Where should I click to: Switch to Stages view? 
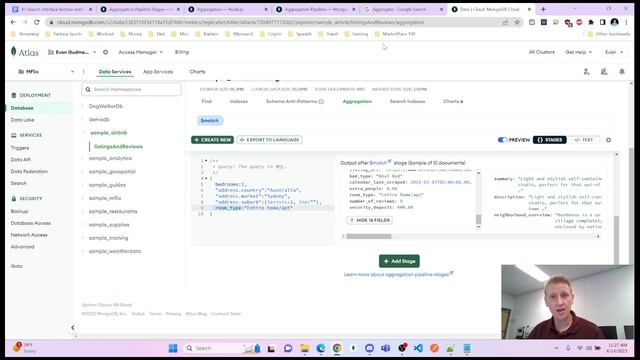pyautogui.click(x=549, y=140)
